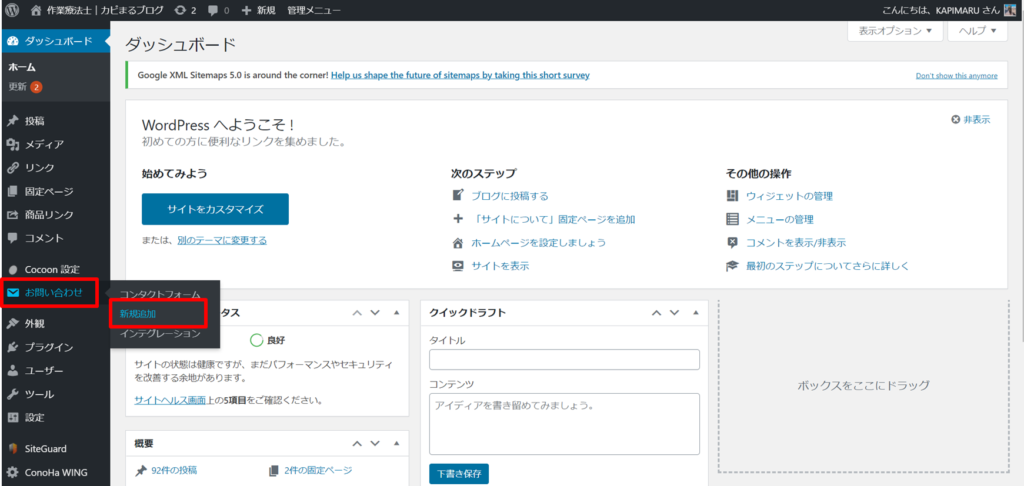Screen dimensions: 1024x486
Task: Move サイトヘルス panel up with arrow
Action: coord(357,313)
